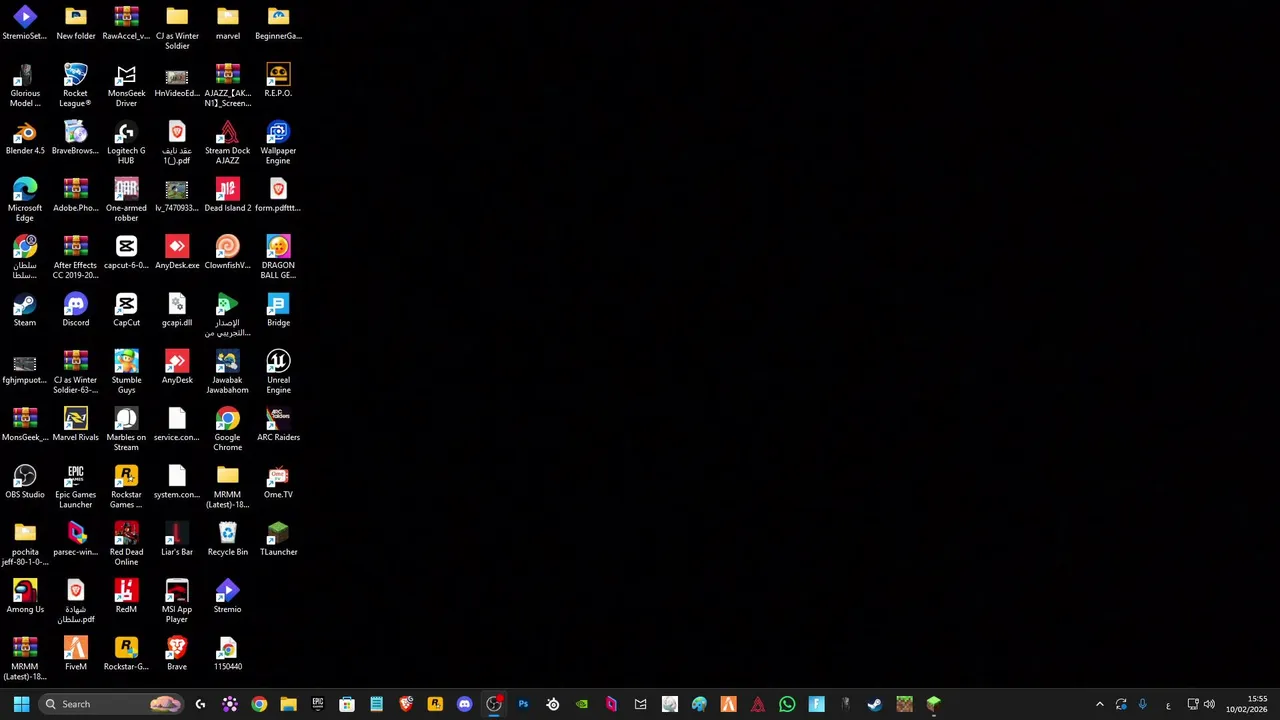
Task: Select the Microsoft Edge desktop icon
Action: pyautogui.click(x=25, y=200)
